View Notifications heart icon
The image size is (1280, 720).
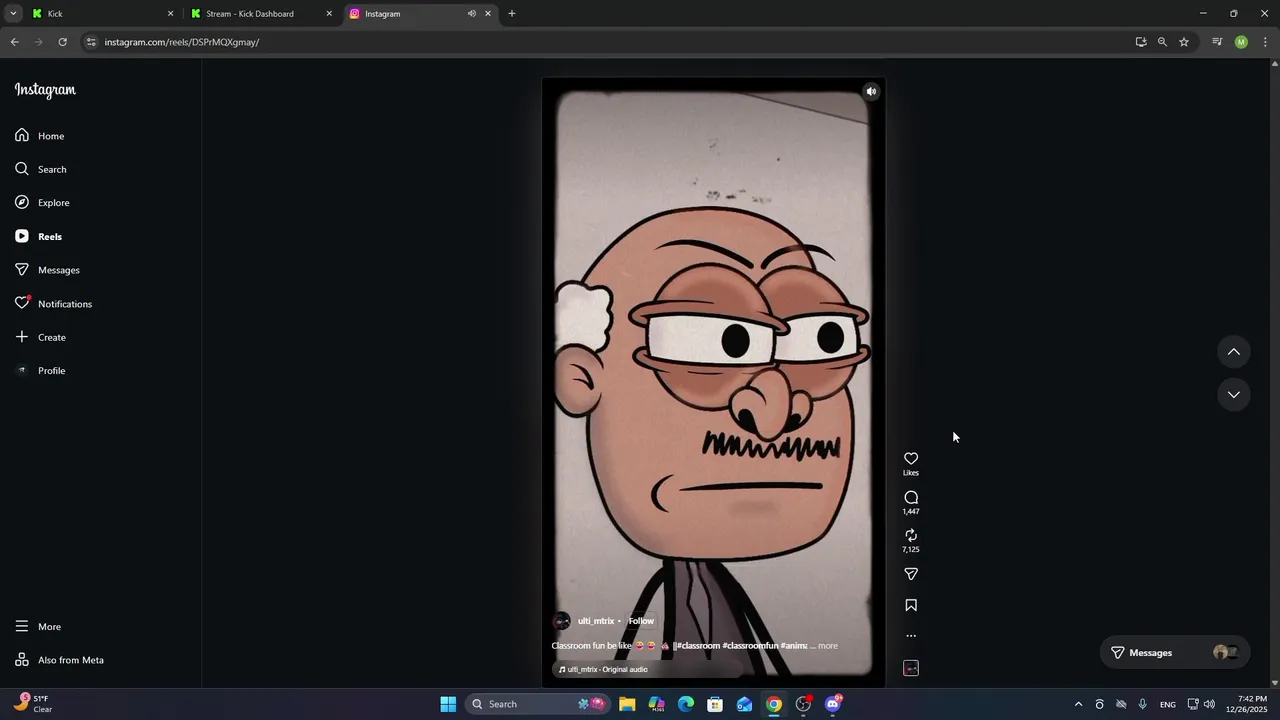click(22, 303)
